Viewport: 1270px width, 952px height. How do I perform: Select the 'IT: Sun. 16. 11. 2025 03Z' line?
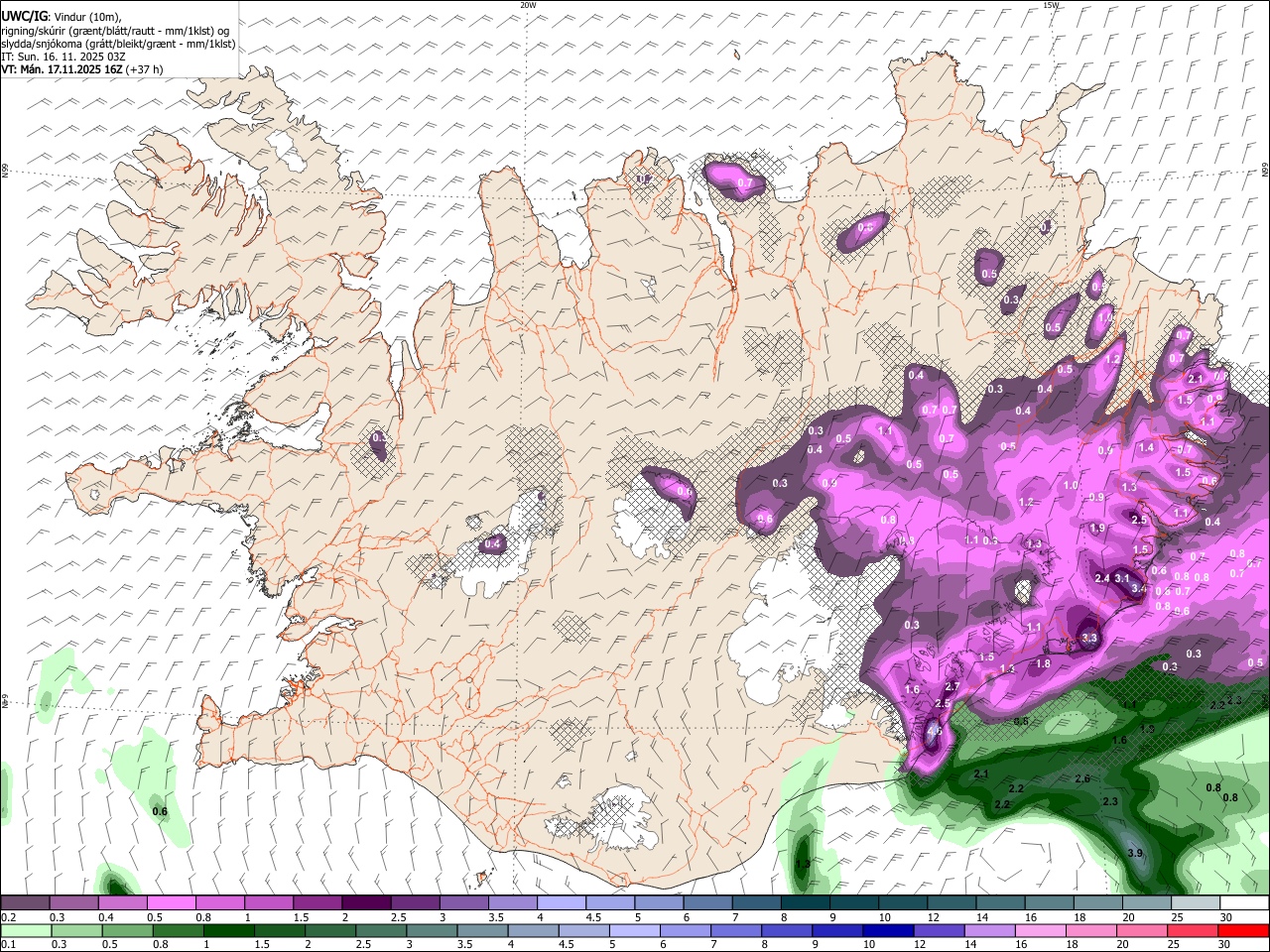tap(63, 57)
